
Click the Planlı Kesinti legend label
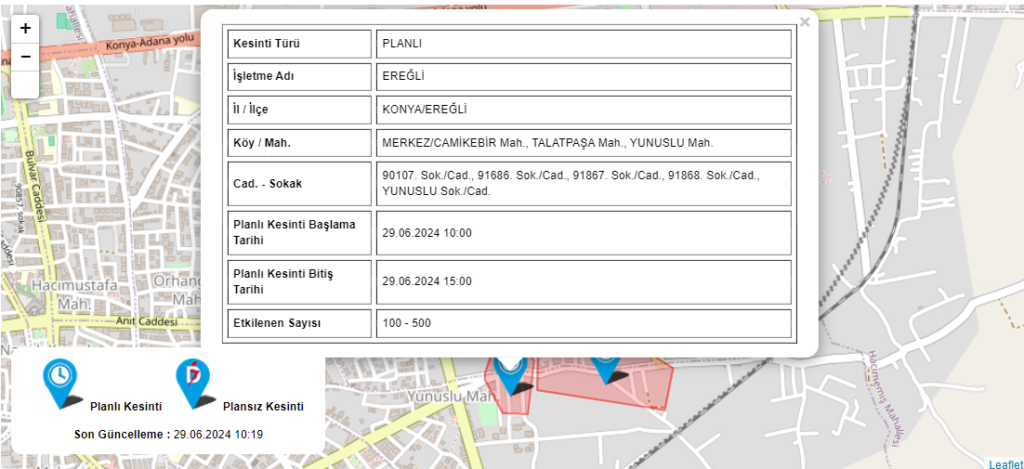(126, 407)
